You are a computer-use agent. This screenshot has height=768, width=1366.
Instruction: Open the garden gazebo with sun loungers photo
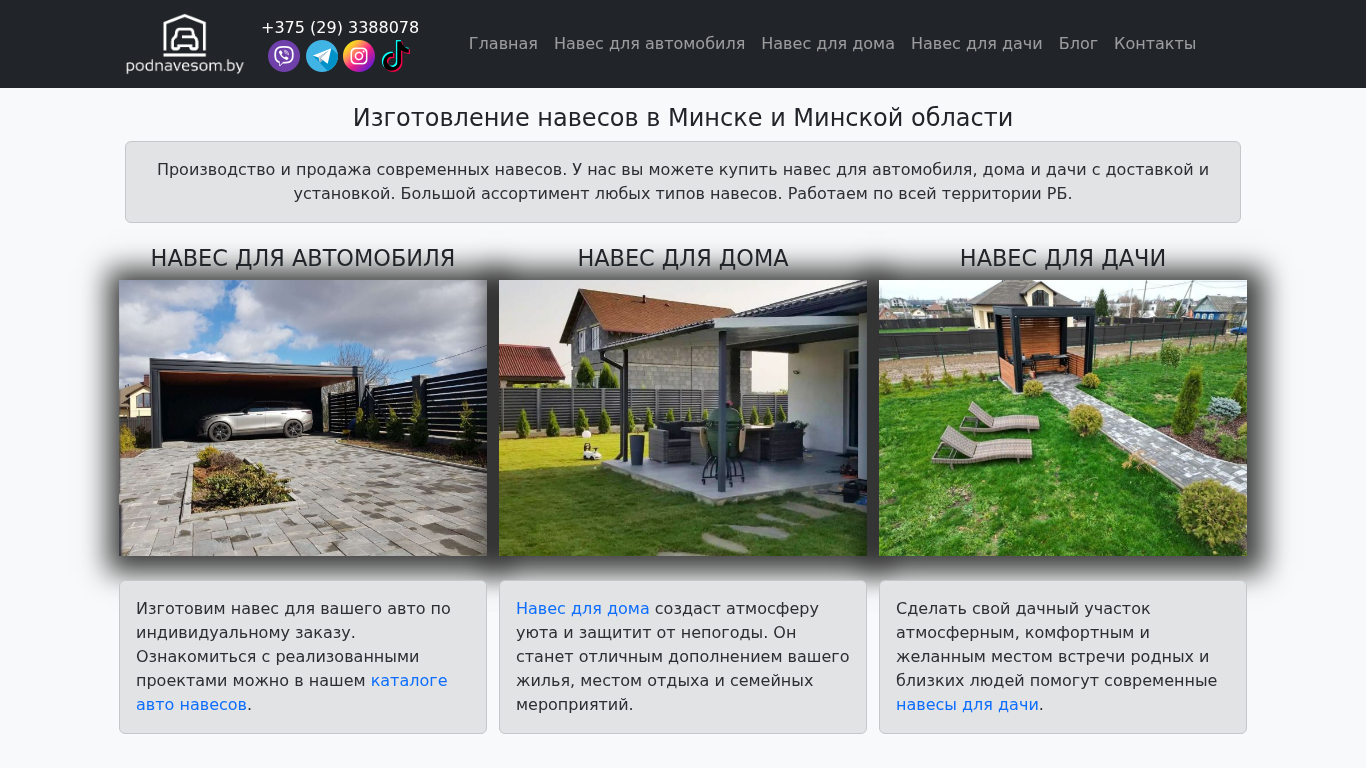[x=1063, y=418]
